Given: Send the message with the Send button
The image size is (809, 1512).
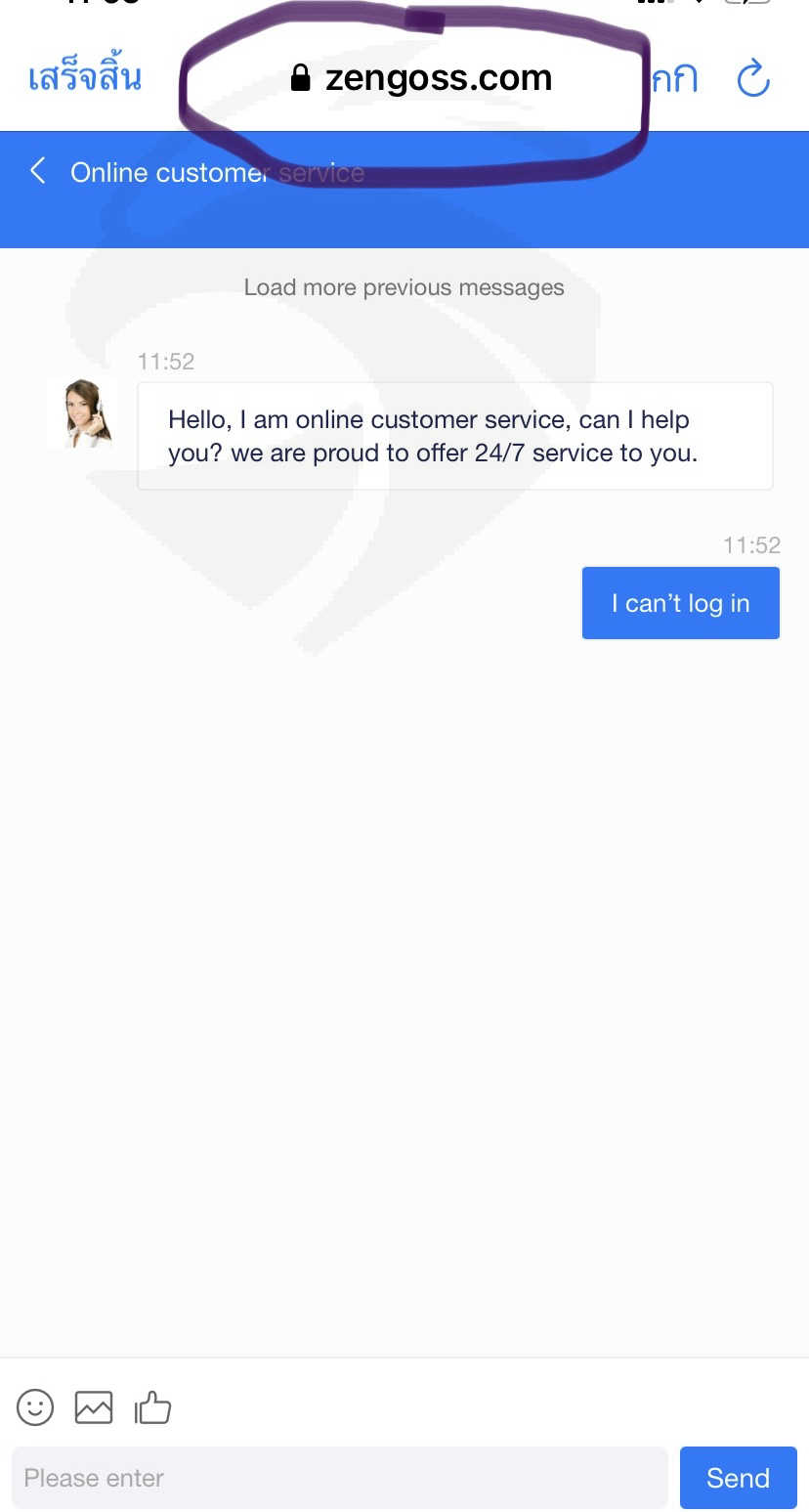Looking at the screenshot, I should (x=739, y=1477).
